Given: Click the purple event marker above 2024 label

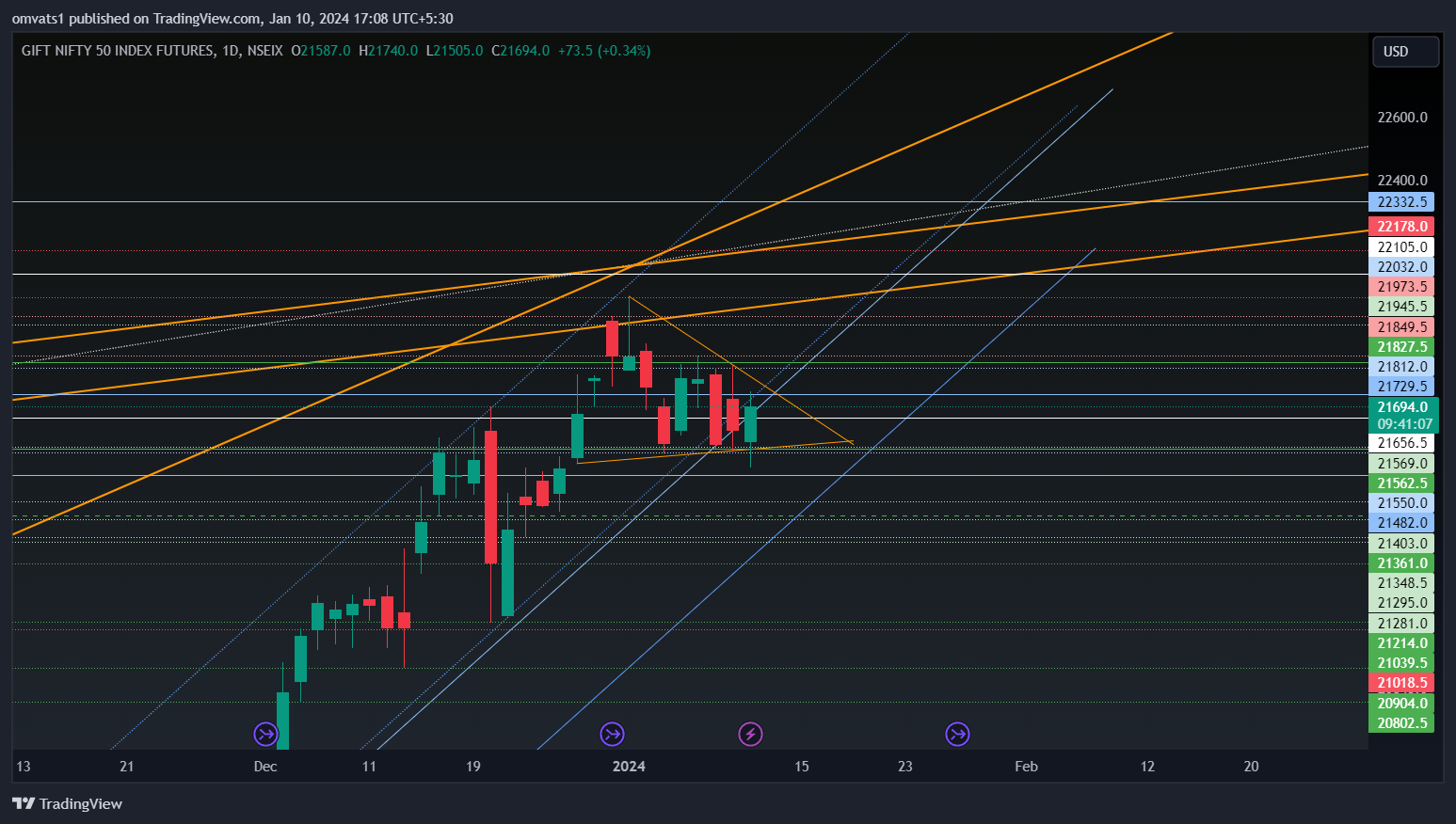Looking at the screenshot, I should [x=612, y=734].
